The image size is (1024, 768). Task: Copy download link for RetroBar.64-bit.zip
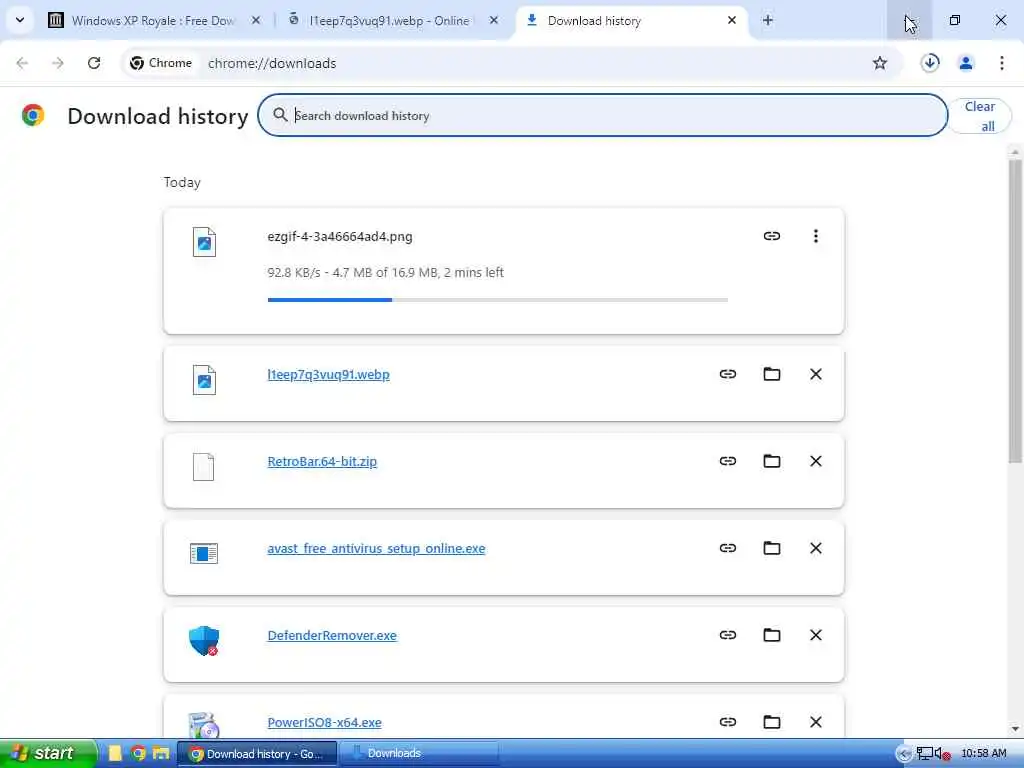click(728, 461)
